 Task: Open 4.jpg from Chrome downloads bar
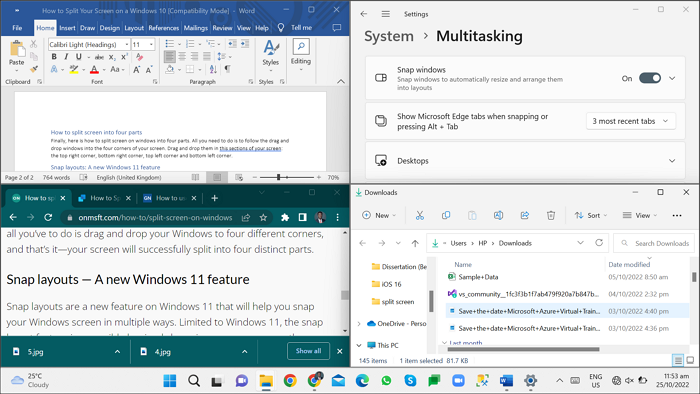point(162,352)
